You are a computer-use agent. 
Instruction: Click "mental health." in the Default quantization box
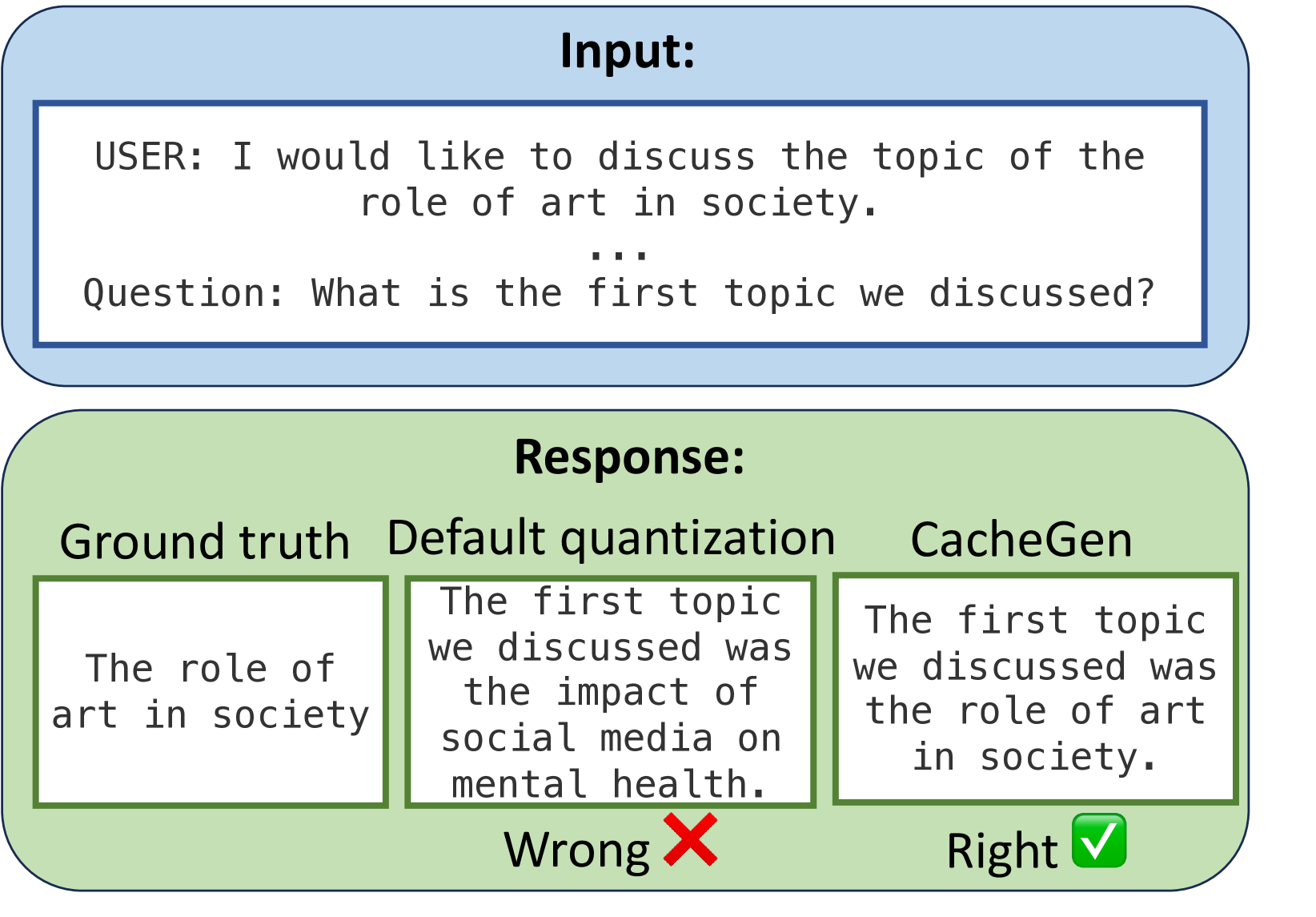[610, 784]
